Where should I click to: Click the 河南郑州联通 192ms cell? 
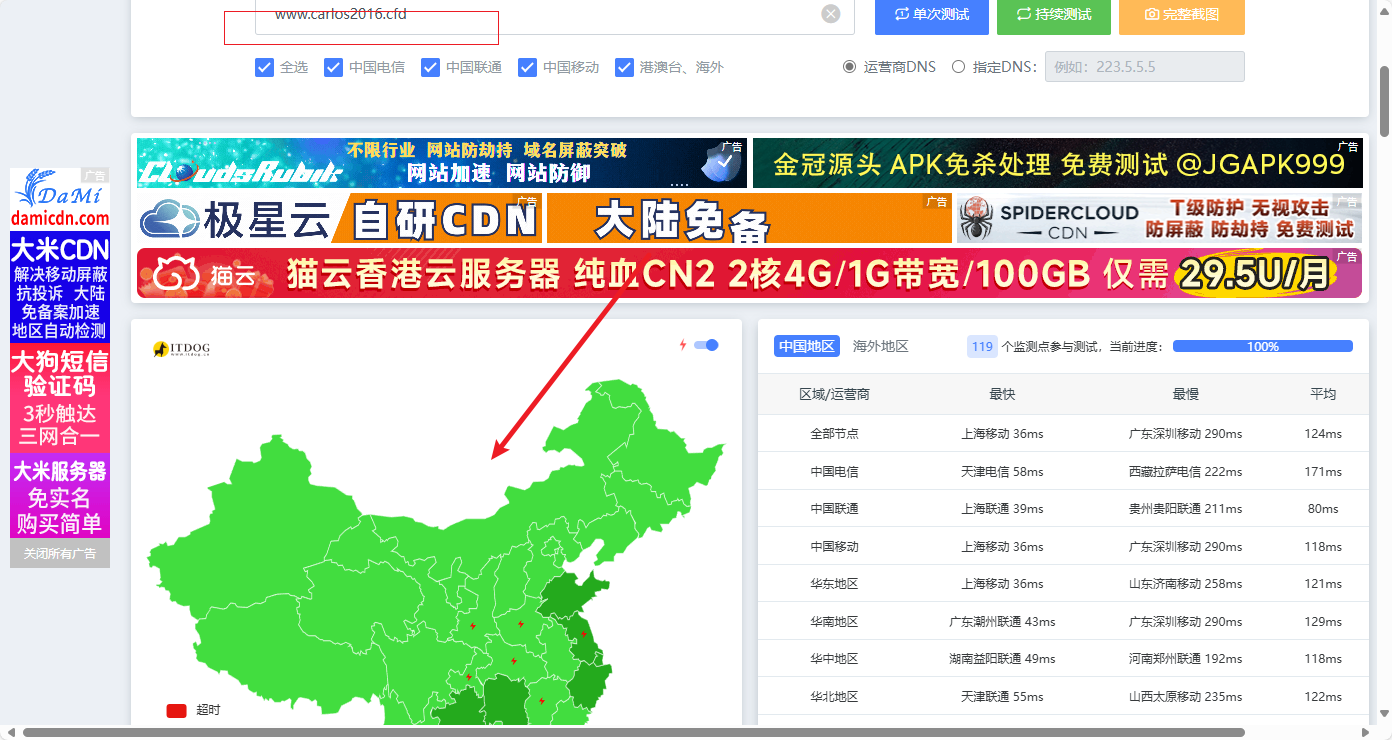[1186, 659]
